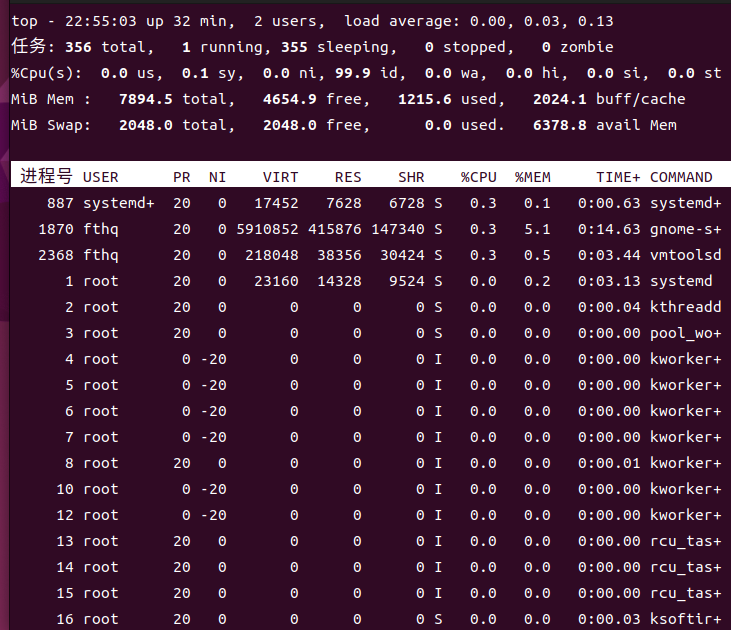Screen dimensions: 731x630
Task: Select PID 14 in process list
Action: 64,568
